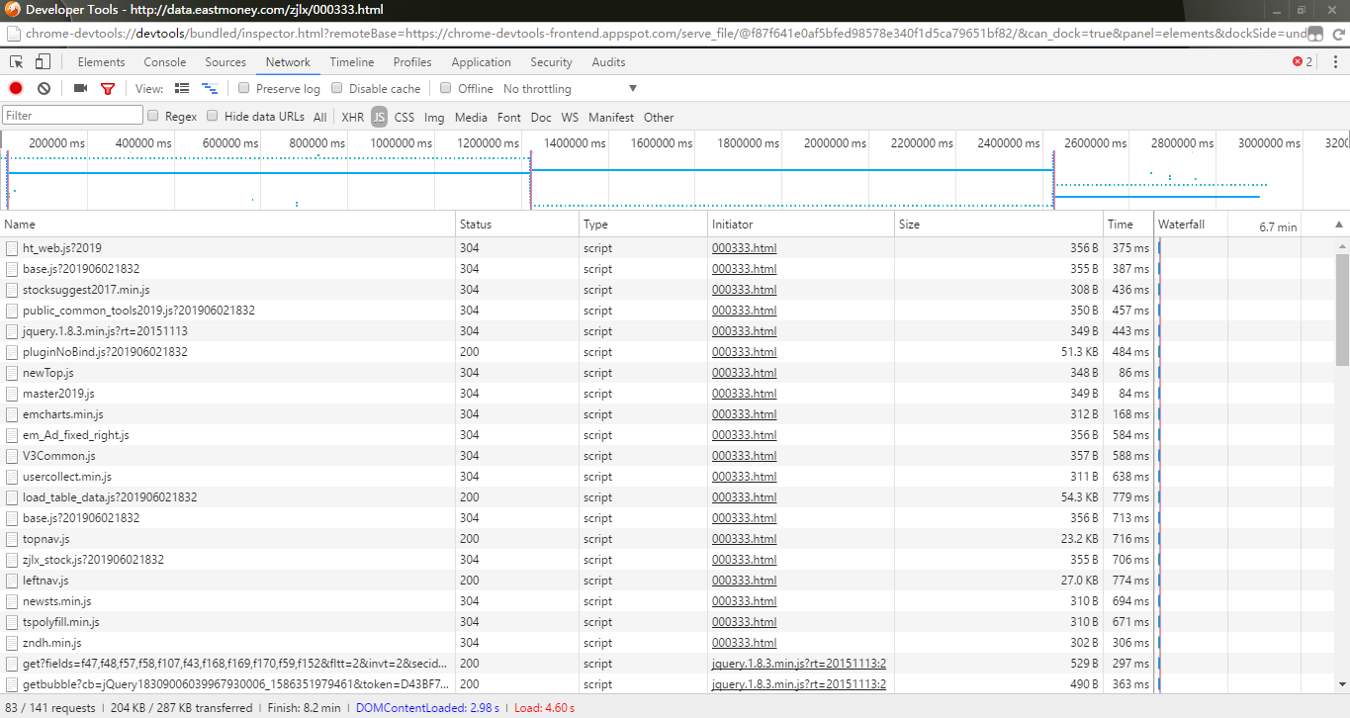The width and height of the screenshot is (1350, 718).
Task: Toggle the overview waterfall view icon
Action: pyautogui.click(x=209, y=89)
